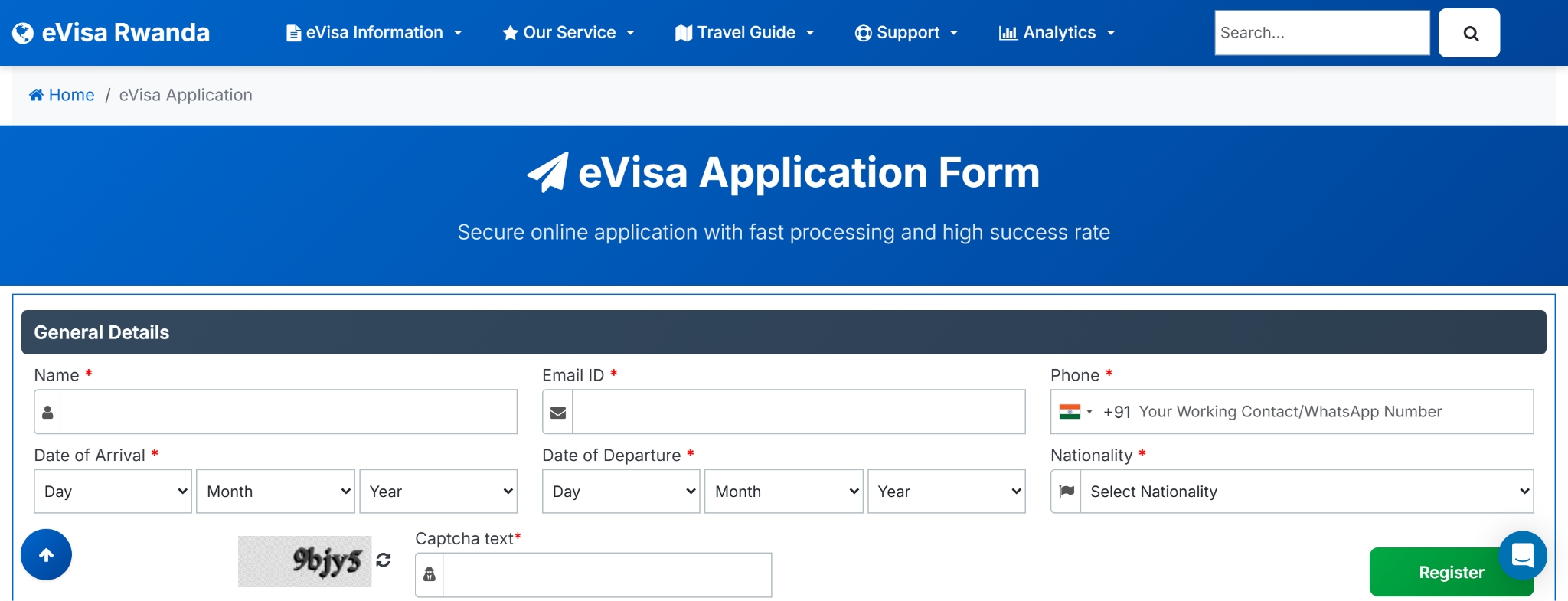
Task: Select the India flag country code
Action: 1075,412
